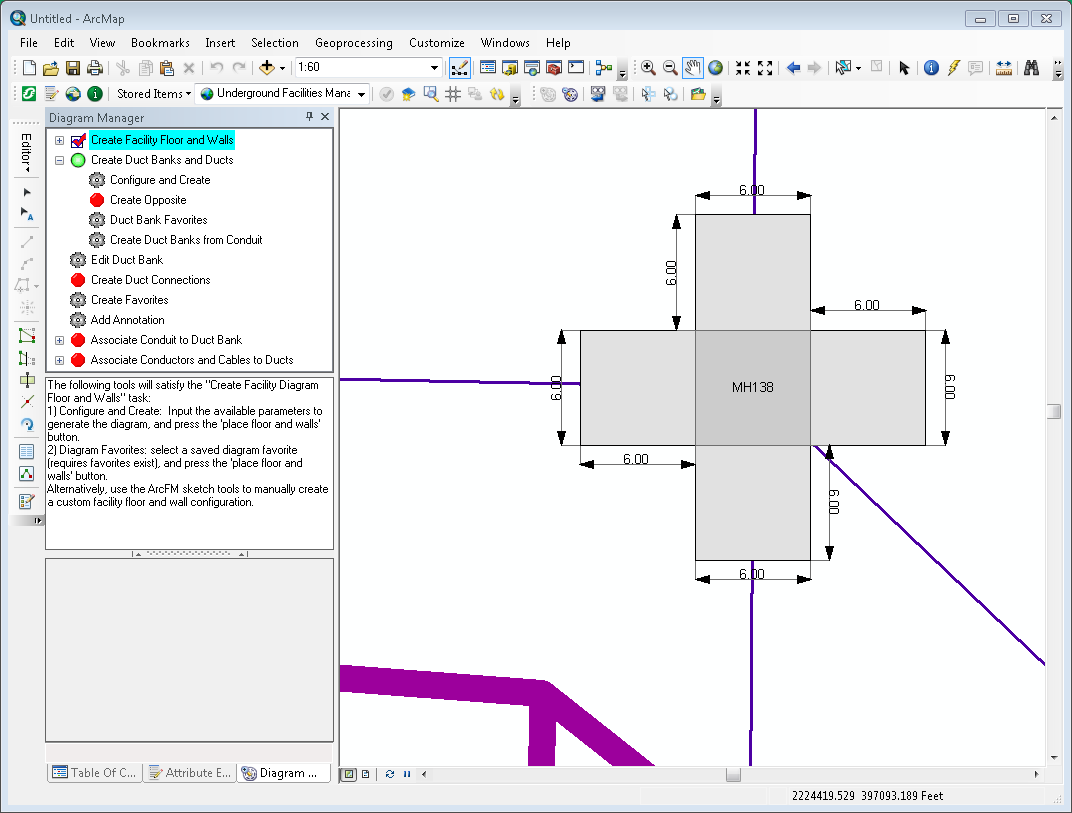
Task: Open the Add Data dropdown arrow
Action: 282,68
